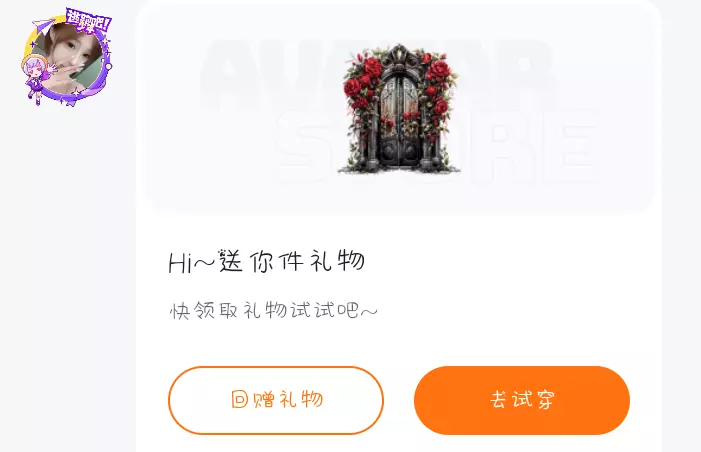Tap the Hi~送你件礼物 title text

pyautogui.click(x=266, y=262)
